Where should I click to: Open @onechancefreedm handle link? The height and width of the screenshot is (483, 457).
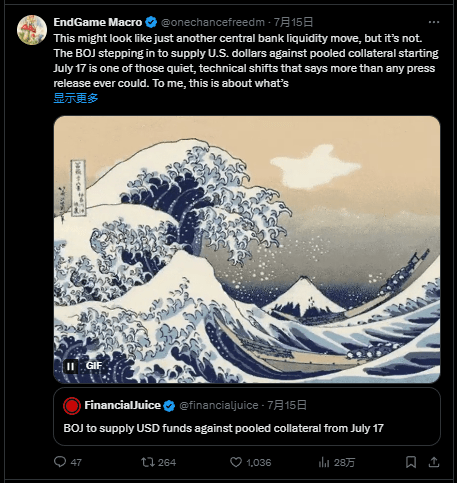(213, 22)
